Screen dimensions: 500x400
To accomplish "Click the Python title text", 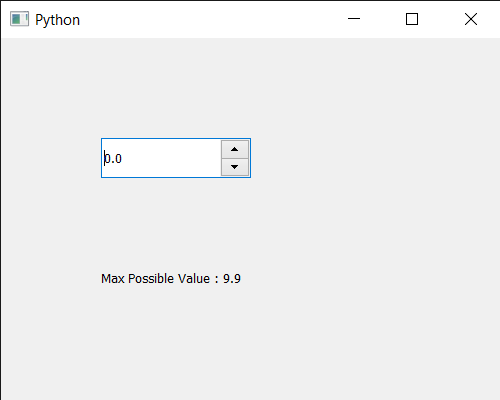I will tap(57, 20).
